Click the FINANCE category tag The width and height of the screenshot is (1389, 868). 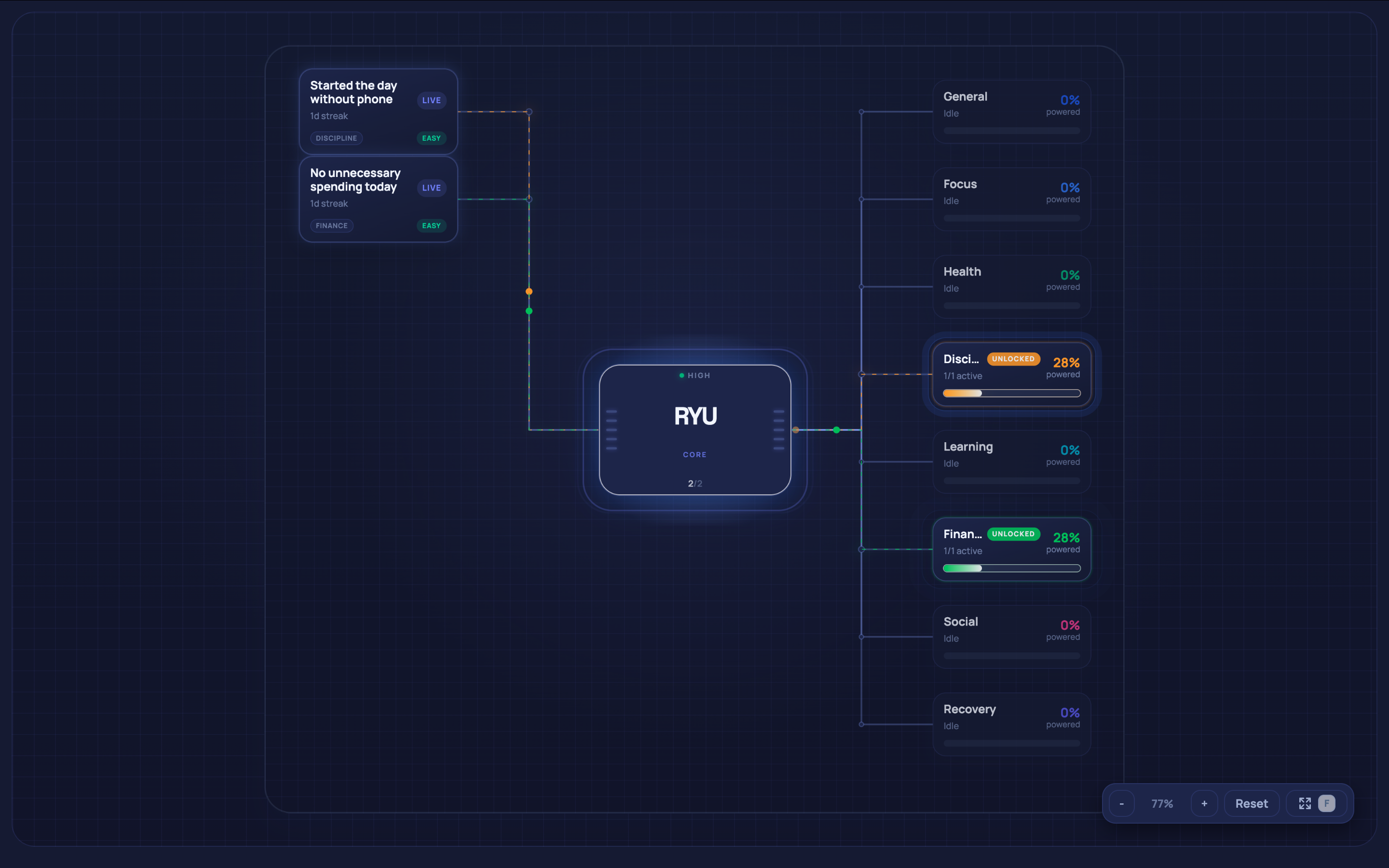[x=332, y=226]
